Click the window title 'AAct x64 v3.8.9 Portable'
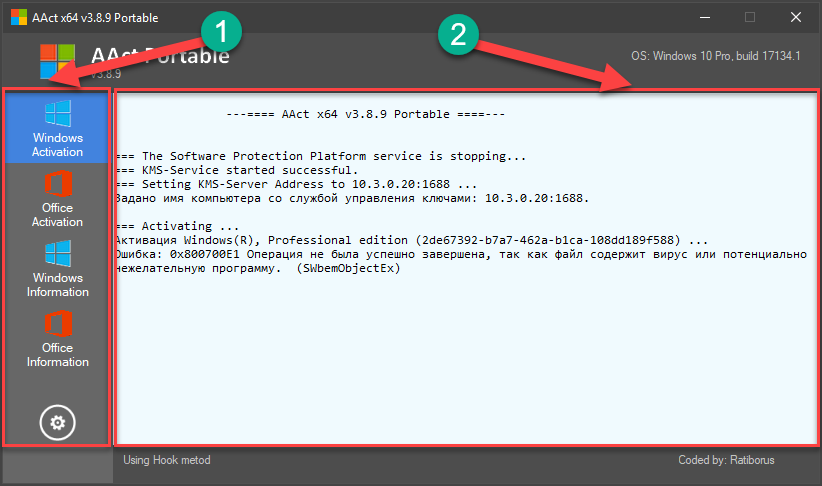 pos(95,17)
